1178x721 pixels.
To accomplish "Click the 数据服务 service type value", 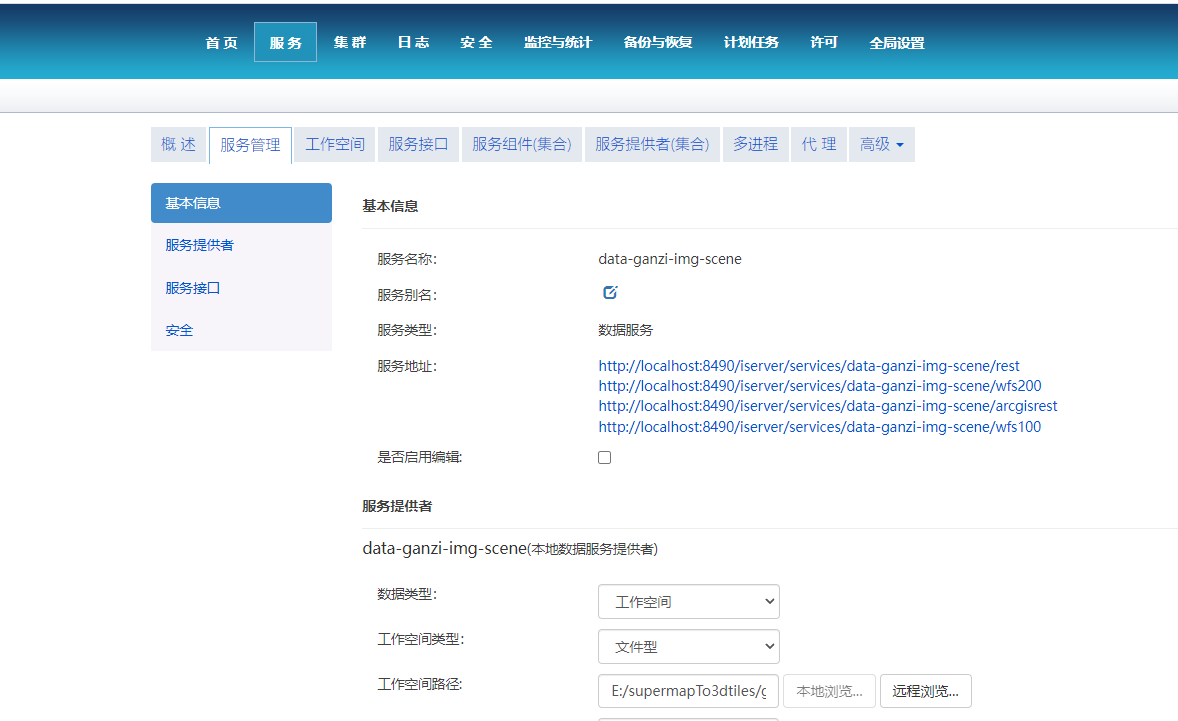I will pos(625,330).
